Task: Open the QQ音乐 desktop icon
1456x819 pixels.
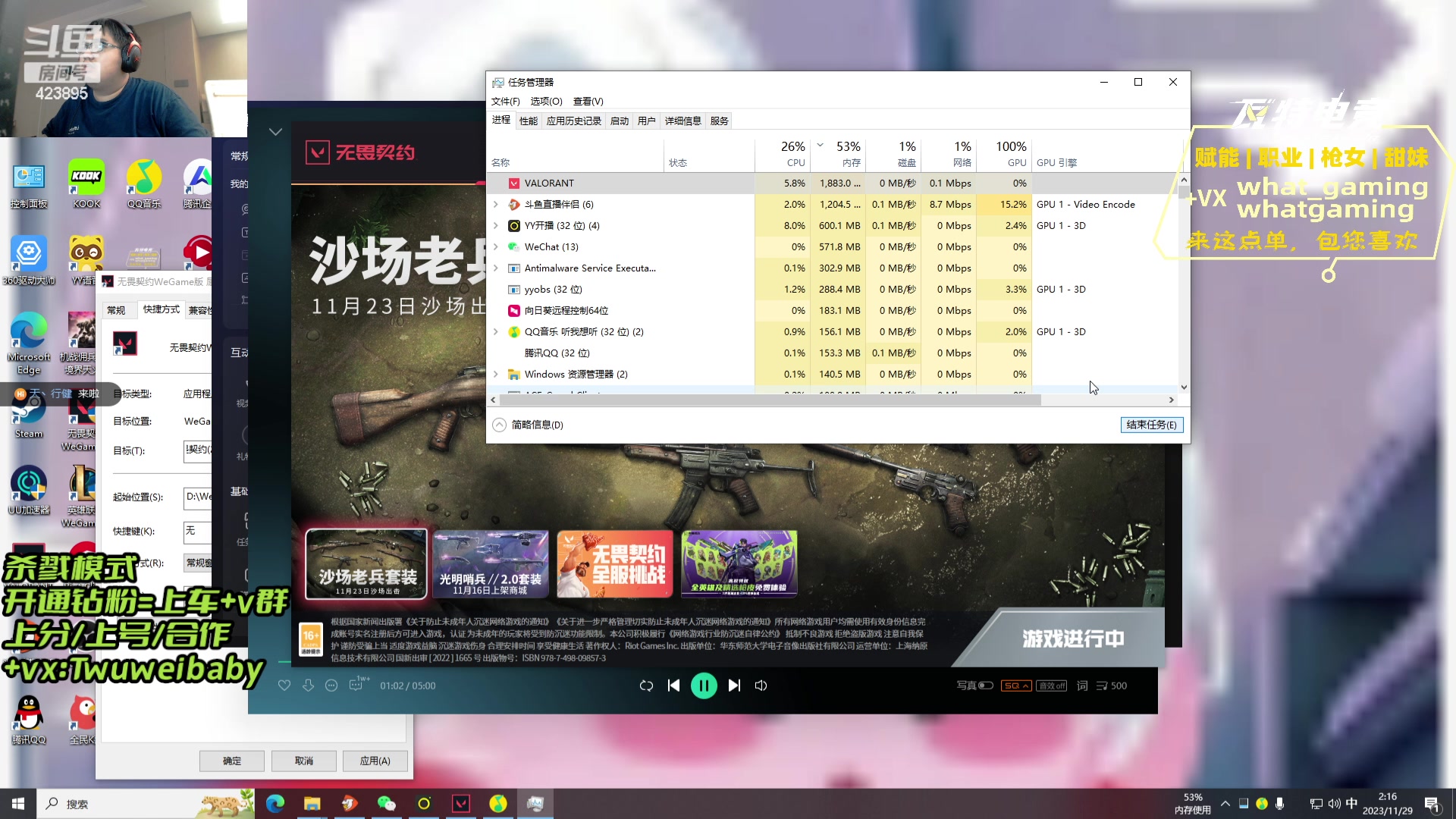Action: (144, 184)
